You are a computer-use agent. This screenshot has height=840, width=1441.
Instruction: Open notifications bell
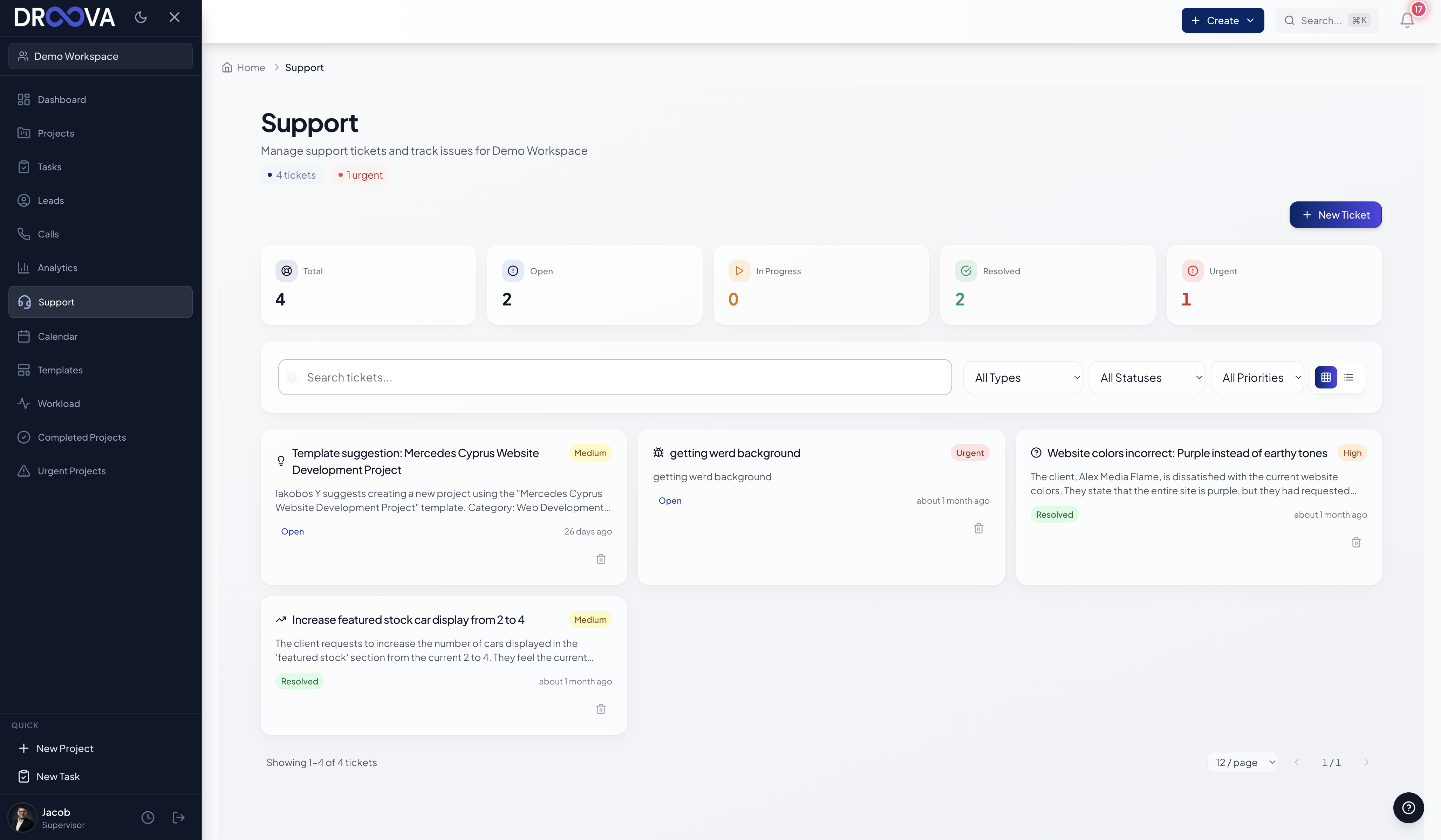point(1407,20)
